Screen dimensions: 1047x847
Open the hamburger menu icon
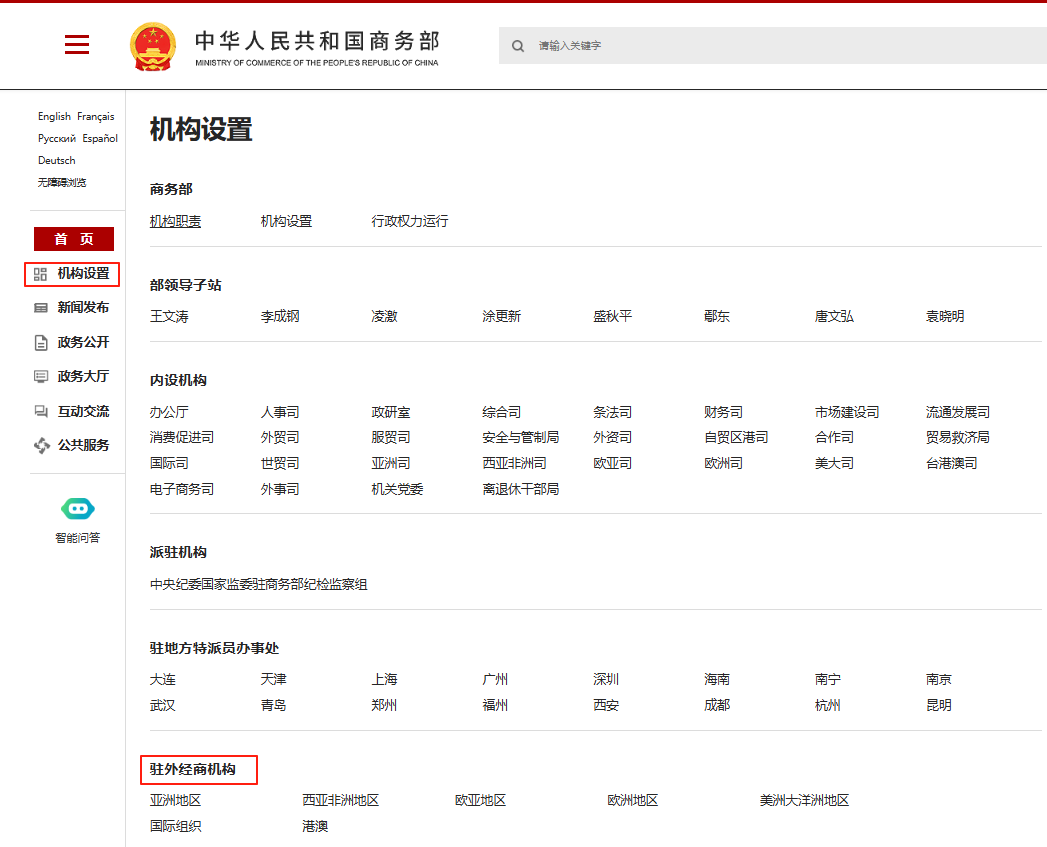pos(77,45)
